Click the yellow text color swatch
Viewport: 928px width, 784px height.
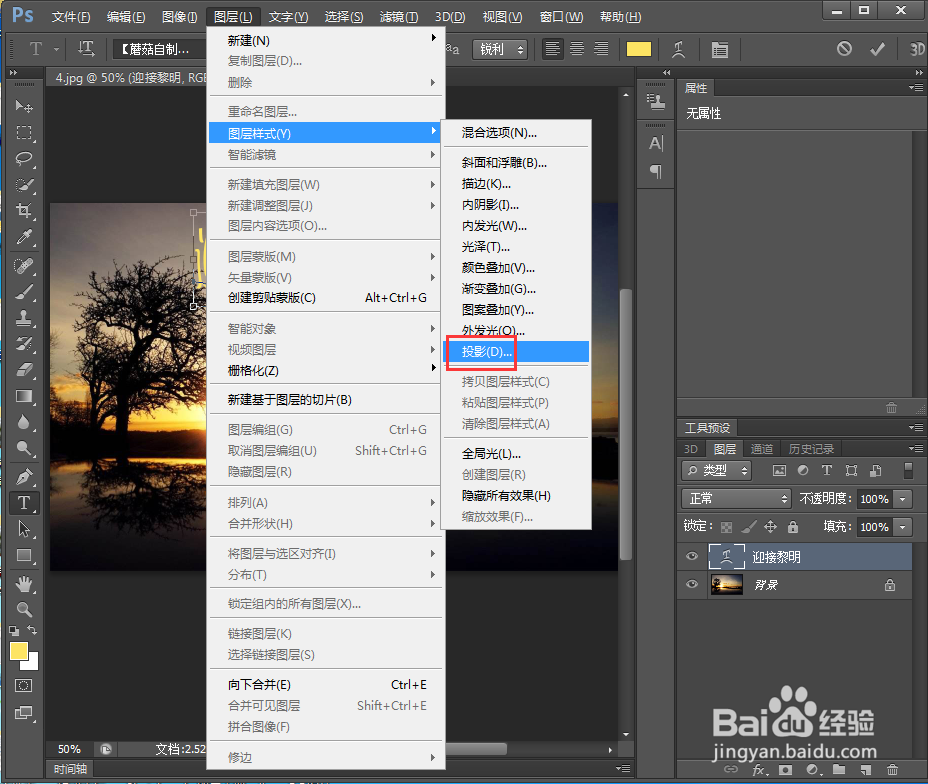coord(638,48)
